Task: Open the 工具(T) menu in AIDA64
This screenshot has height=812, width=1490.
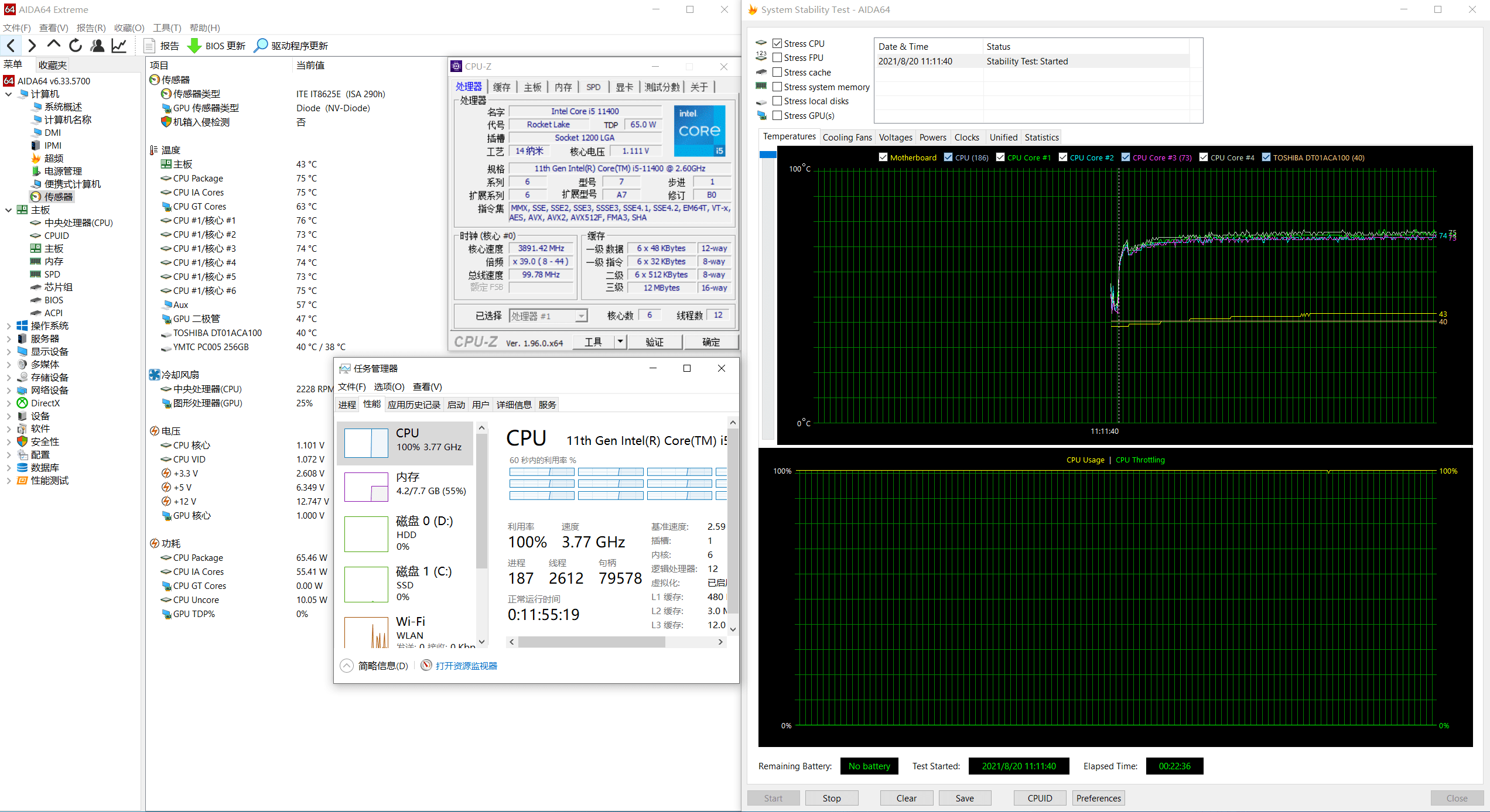Action: click(167, 28)
